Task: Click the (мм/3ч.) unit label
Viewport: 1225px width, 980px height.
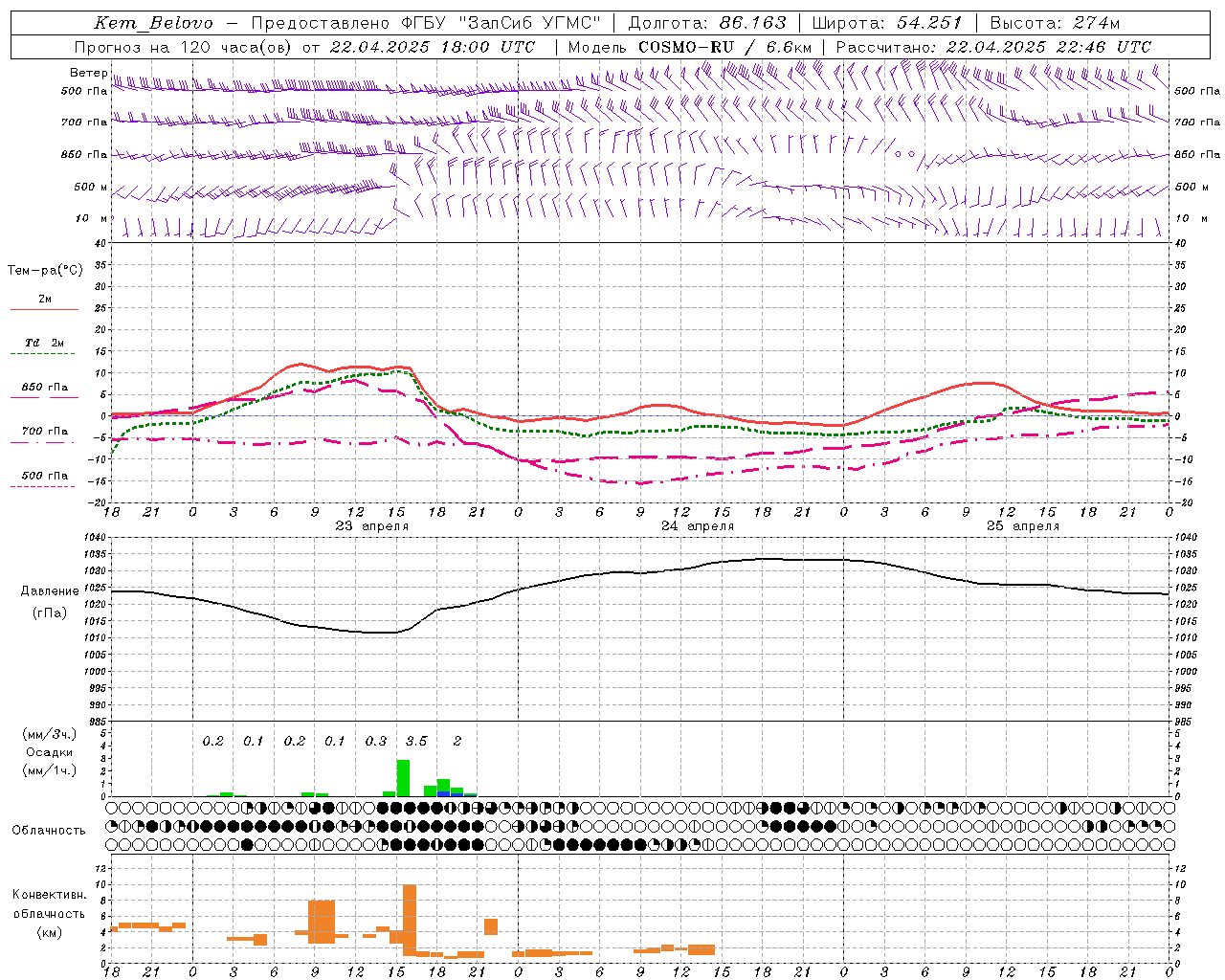Action: tap(49, 734)
